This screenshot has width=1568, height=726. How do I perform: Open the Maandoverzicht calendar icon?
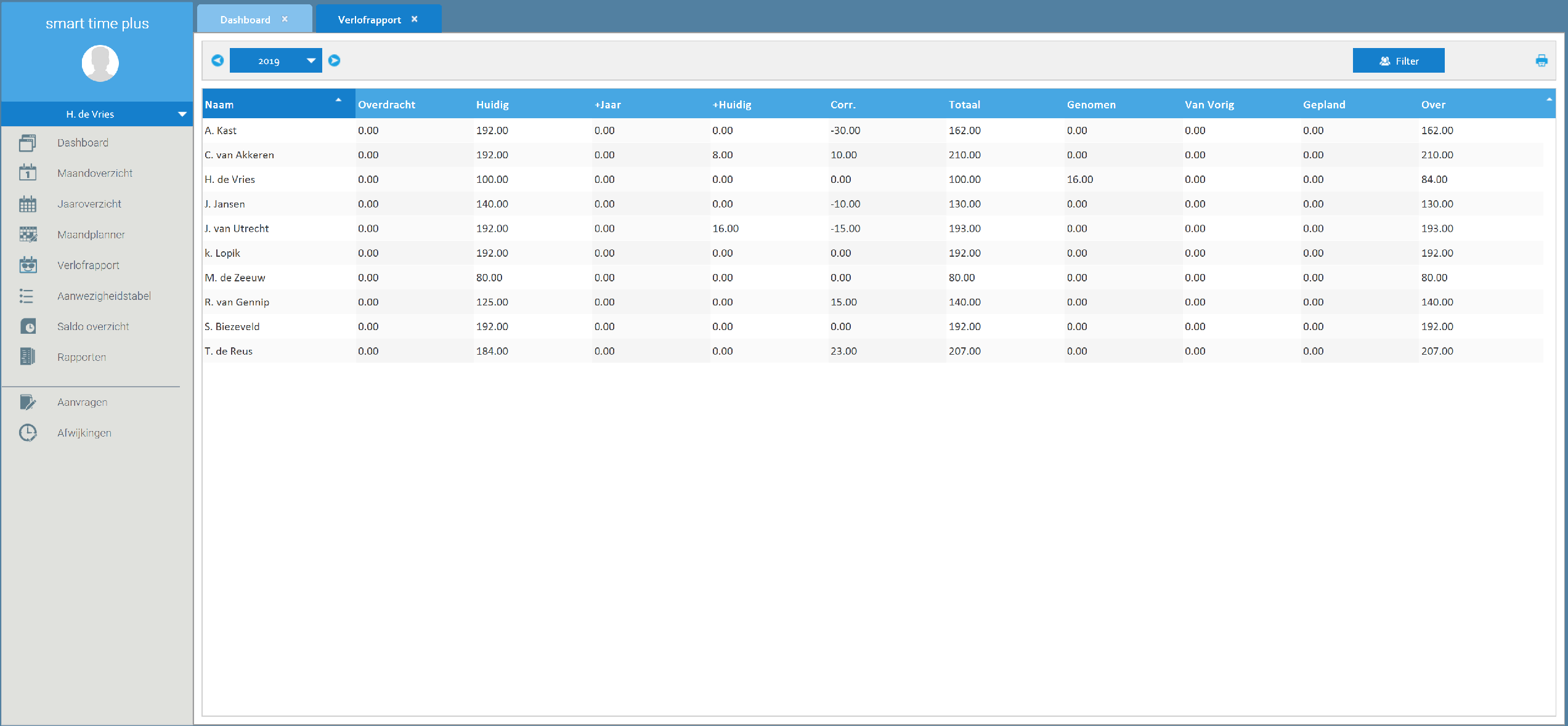tap(28, 173)
